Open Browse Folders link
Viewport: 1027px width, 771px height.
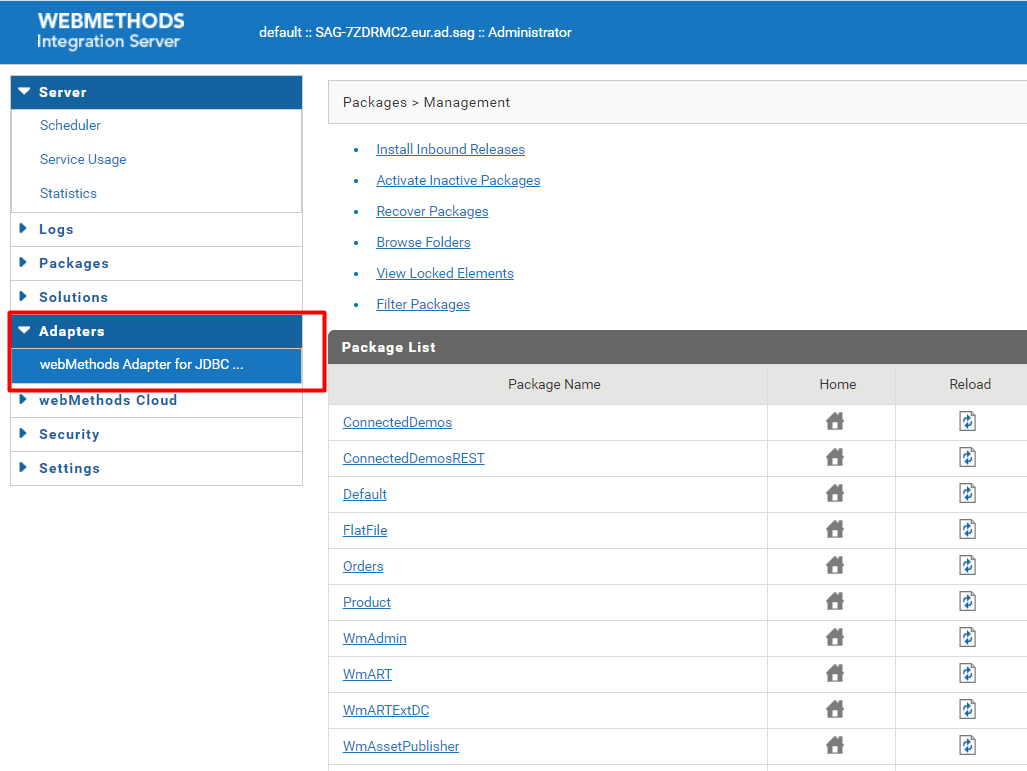pos(423,242)
